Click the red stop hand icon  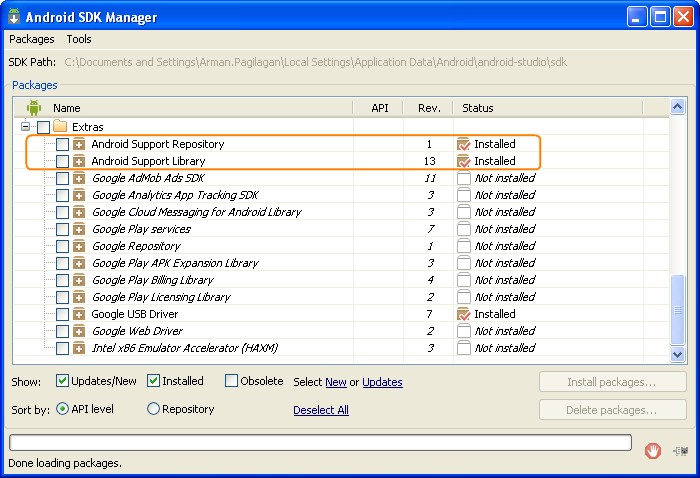[x=653, y=451]
